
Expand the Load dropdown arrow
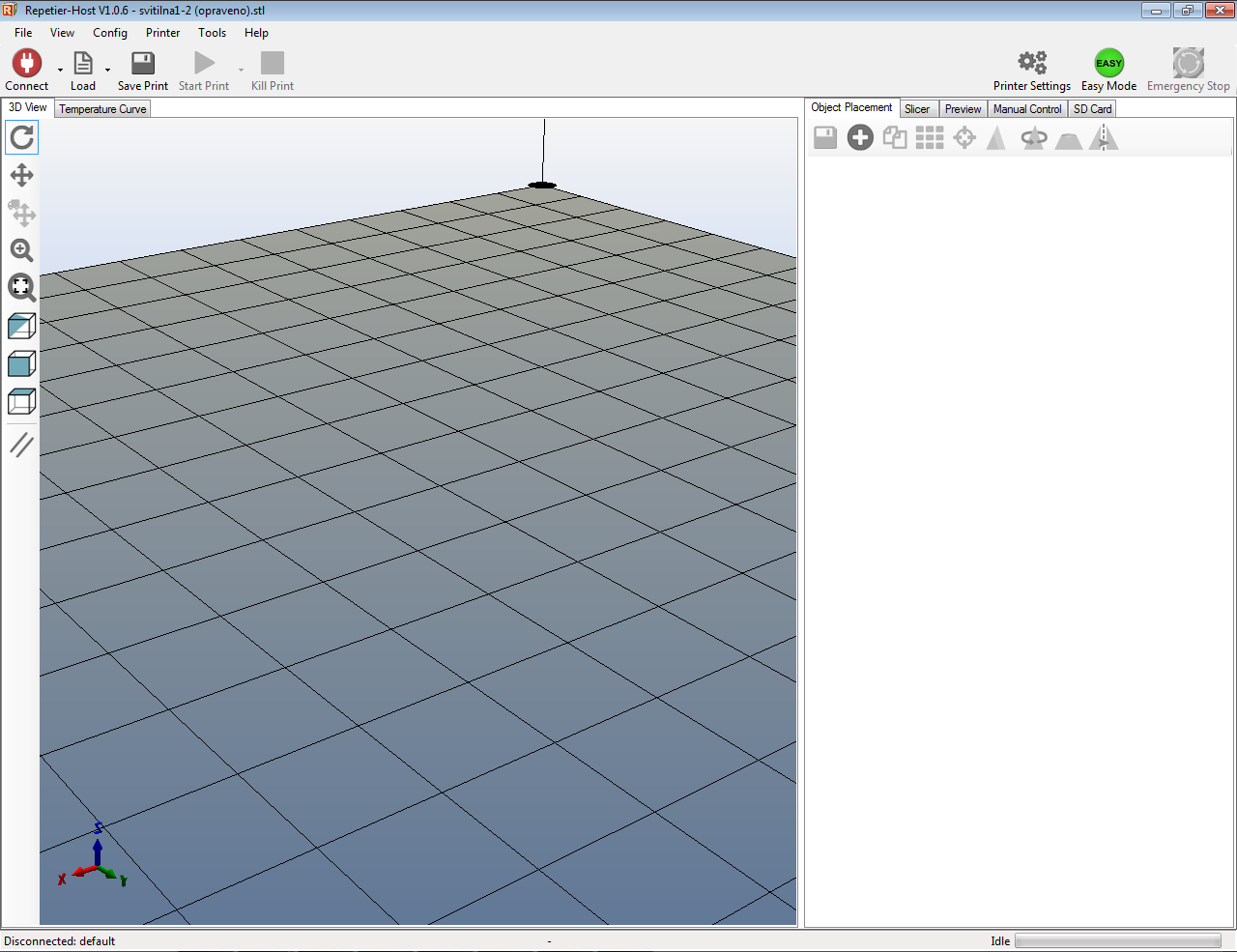point(107,70)
